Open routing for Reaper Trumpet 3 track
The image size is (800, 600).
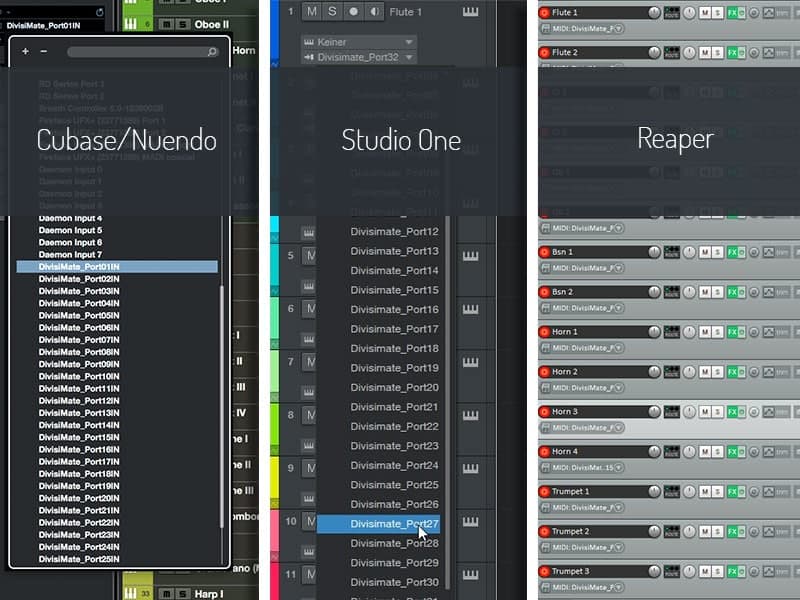(671, 571)
